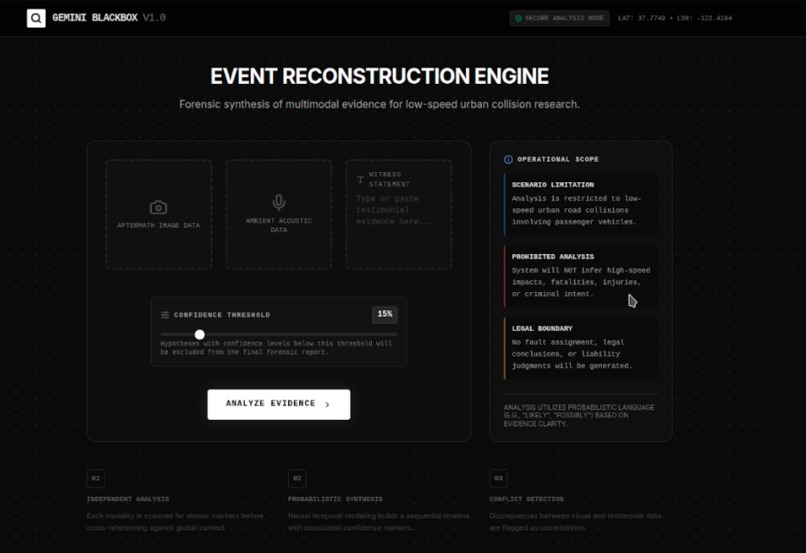
Task: Click the Legal Boundary card
Action: (581, 348)
